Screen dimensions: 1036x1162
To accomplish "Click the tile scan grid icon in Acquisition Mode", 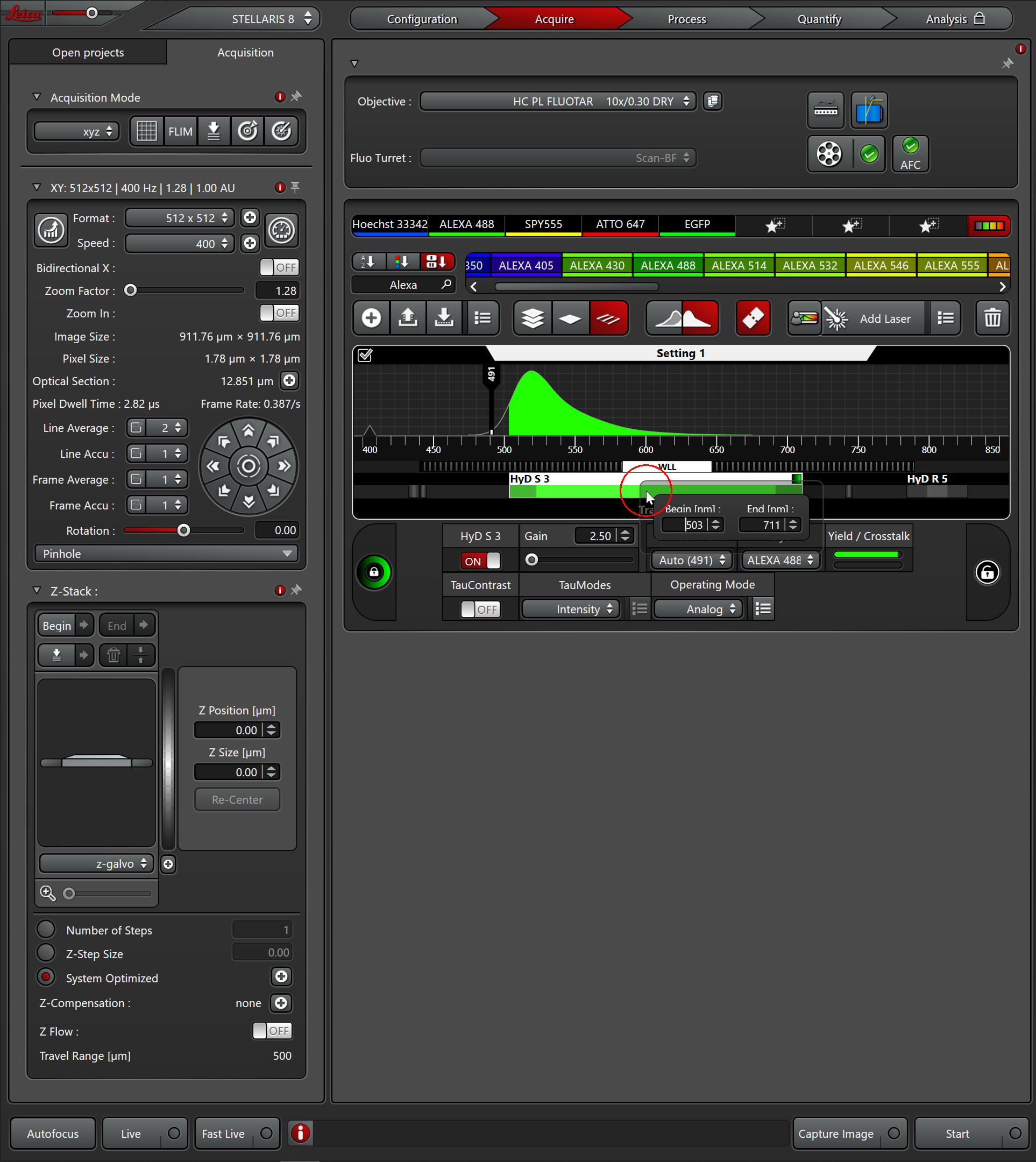I will [147, 131].
